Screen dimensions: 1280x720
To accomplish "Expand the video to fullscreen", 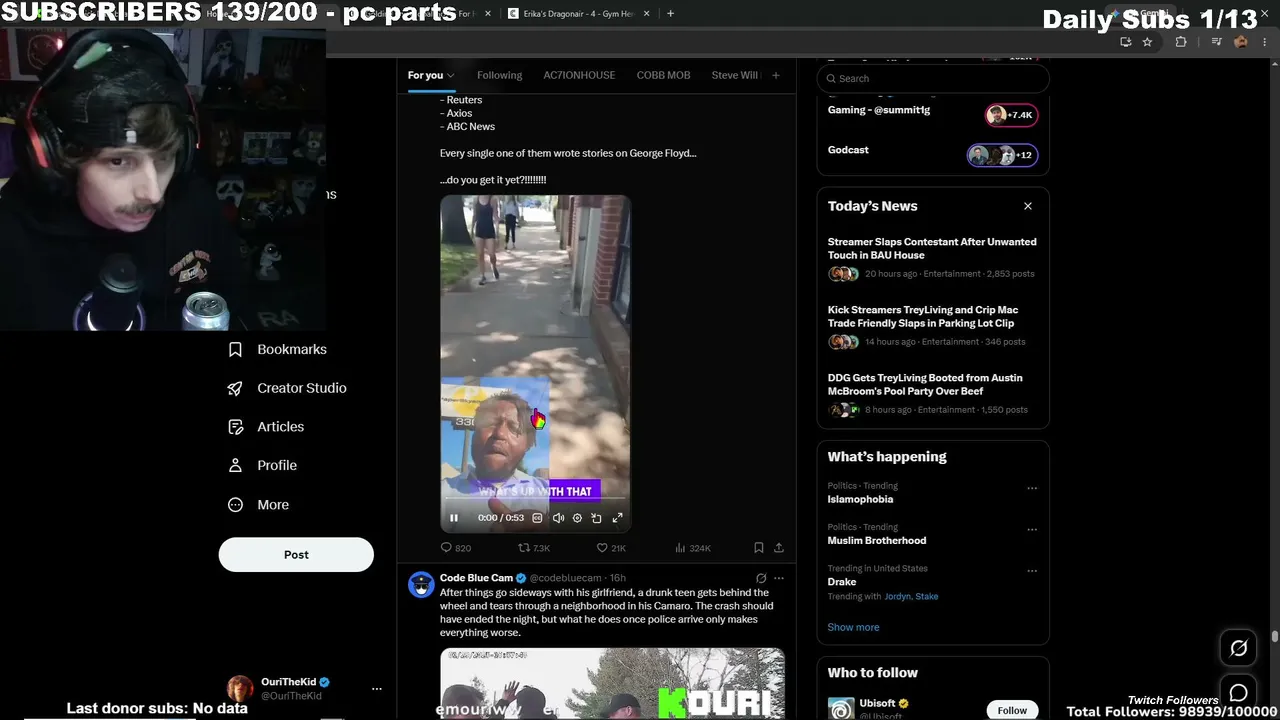I will click(x=617, y=518).
